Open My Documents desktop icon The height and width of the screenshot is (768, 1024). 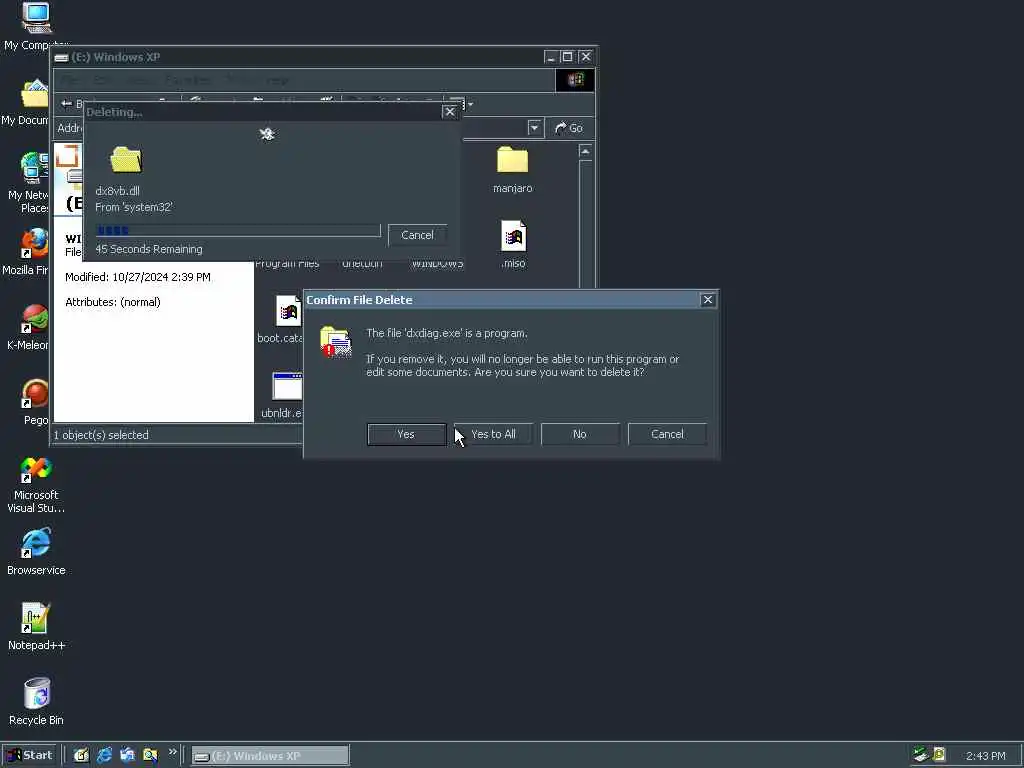26,103
